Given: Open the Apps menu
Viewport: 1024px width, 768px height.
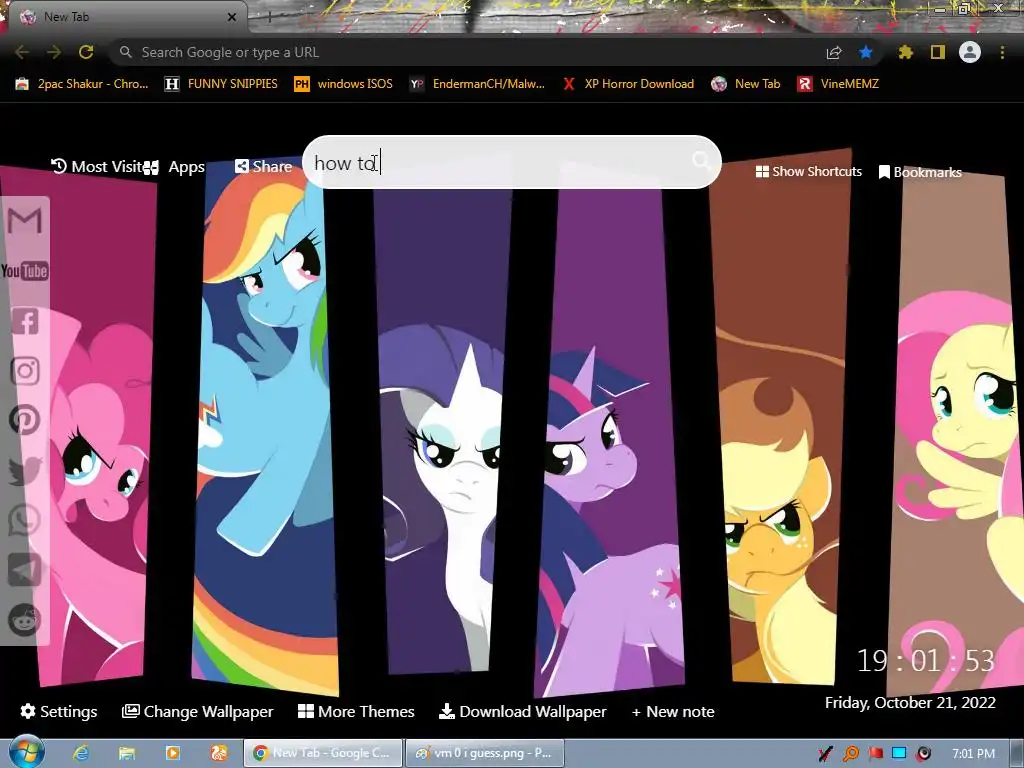Looking at the screenshot, I should (x=175, y=167).
